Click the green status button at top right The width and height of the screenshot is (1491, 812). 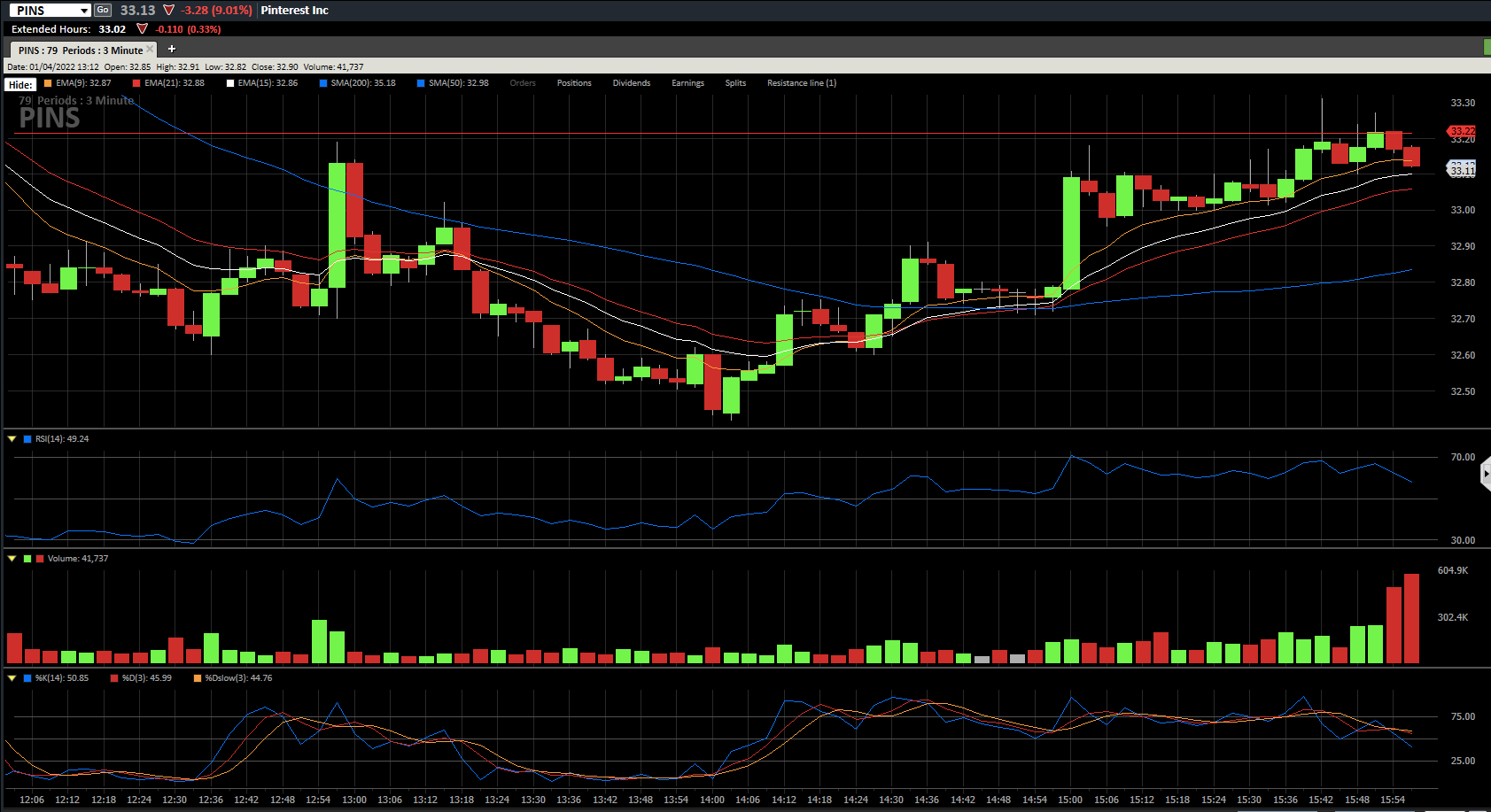pyautogui.click(x=1487, y=47)
